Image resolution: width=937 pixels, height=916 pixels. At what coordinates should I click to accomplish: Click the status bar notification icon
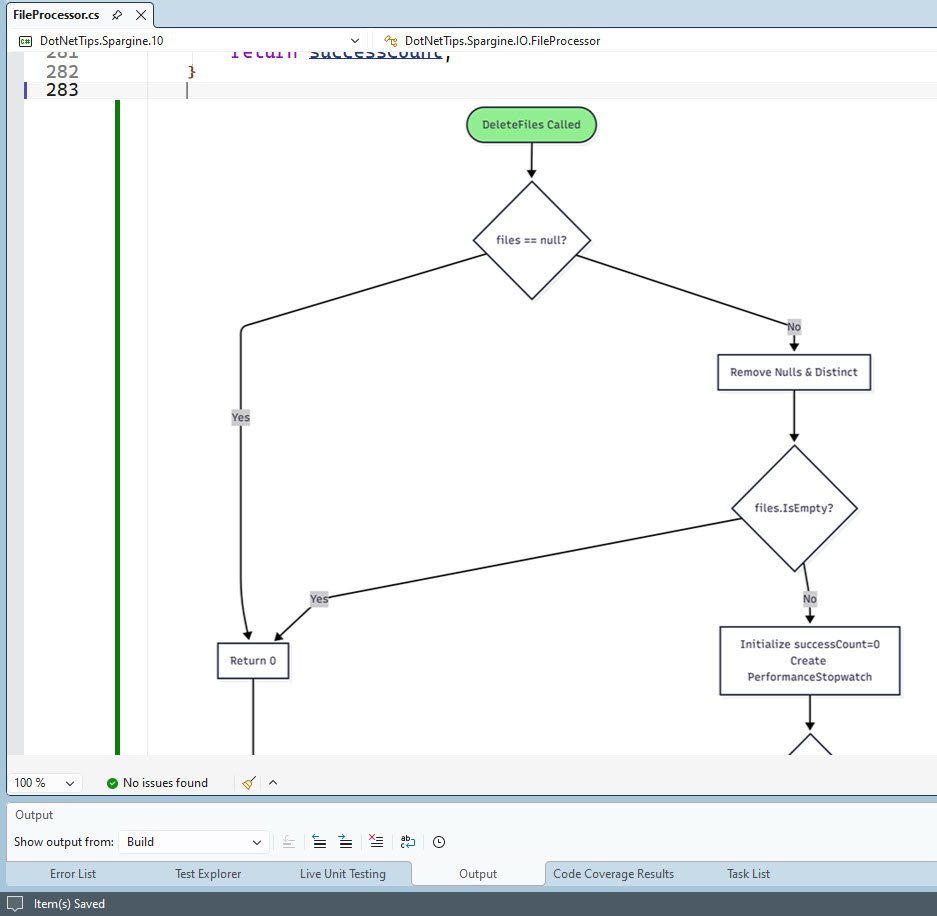(15, 904)
